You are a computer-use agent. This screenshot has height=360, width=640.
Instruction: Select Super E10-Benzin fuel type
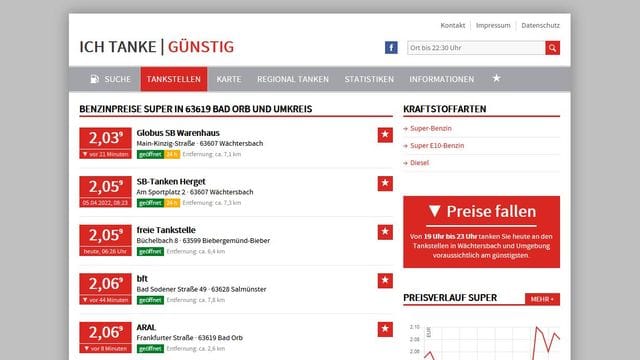pos(437,145)
